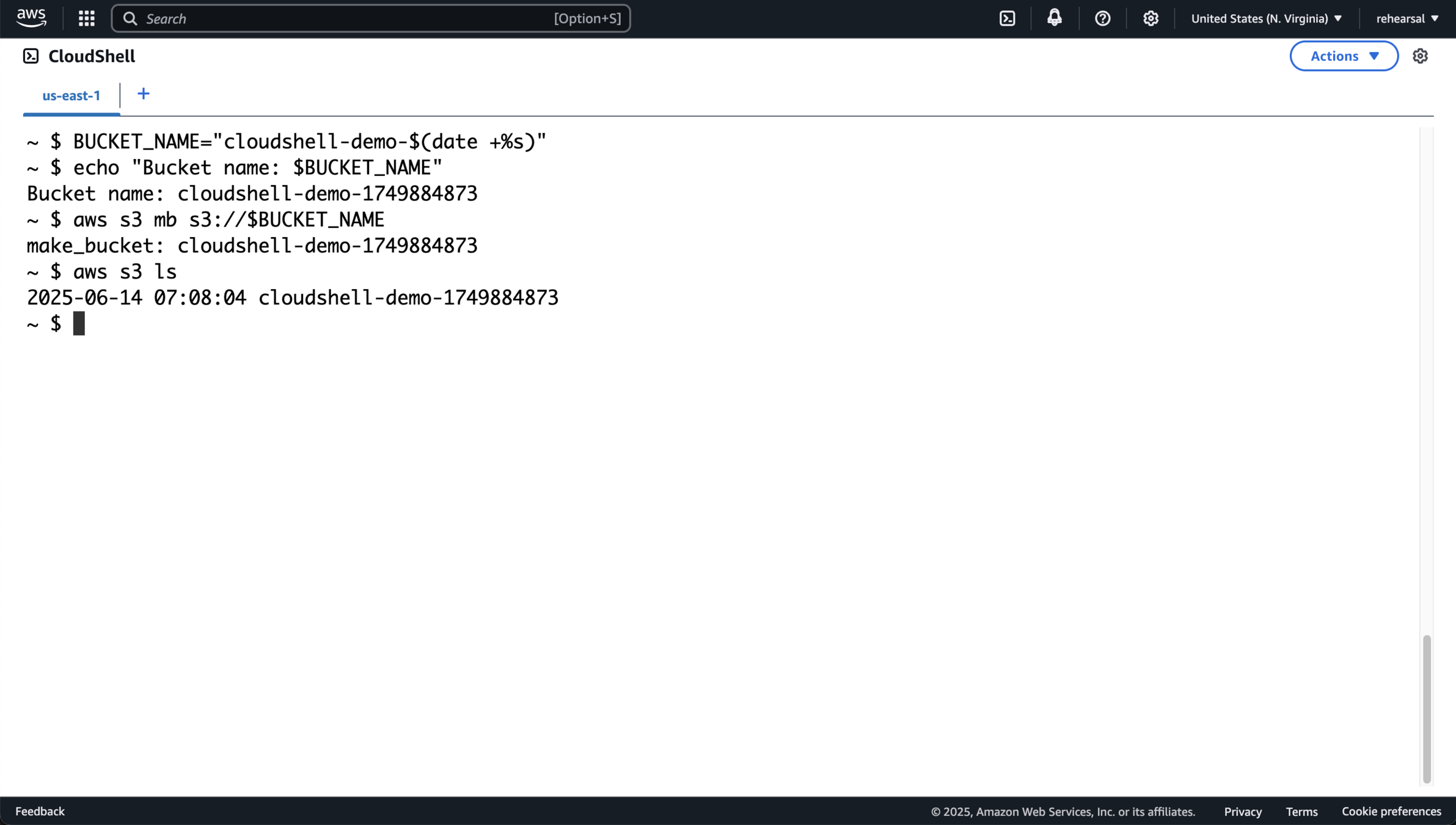Viewport: 1456px width, 825px height.
Task: Click the Feedback button in footer
Action: tap(40, 811)
